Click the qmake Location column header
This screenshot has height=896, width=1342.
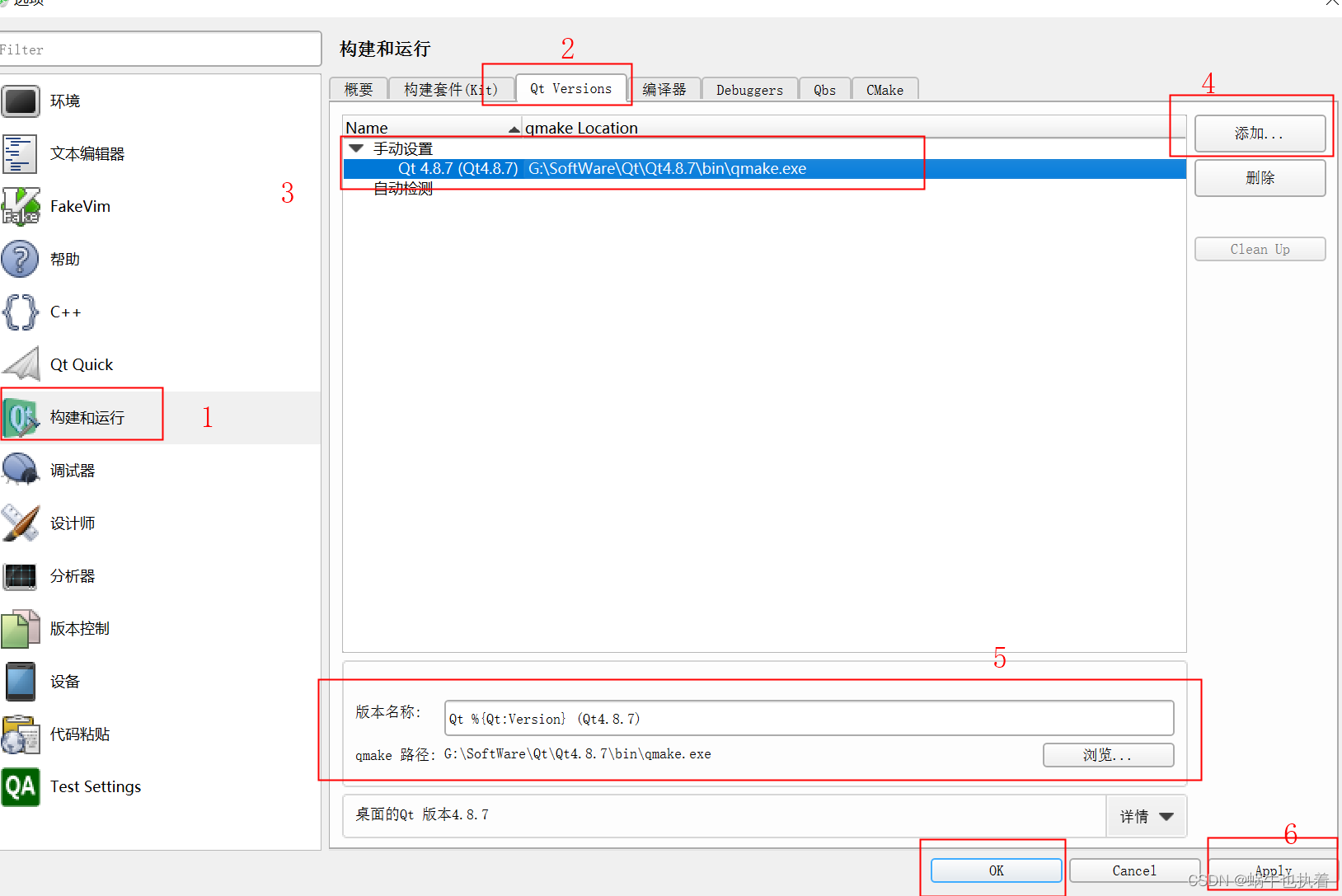[x=854, y=128]
